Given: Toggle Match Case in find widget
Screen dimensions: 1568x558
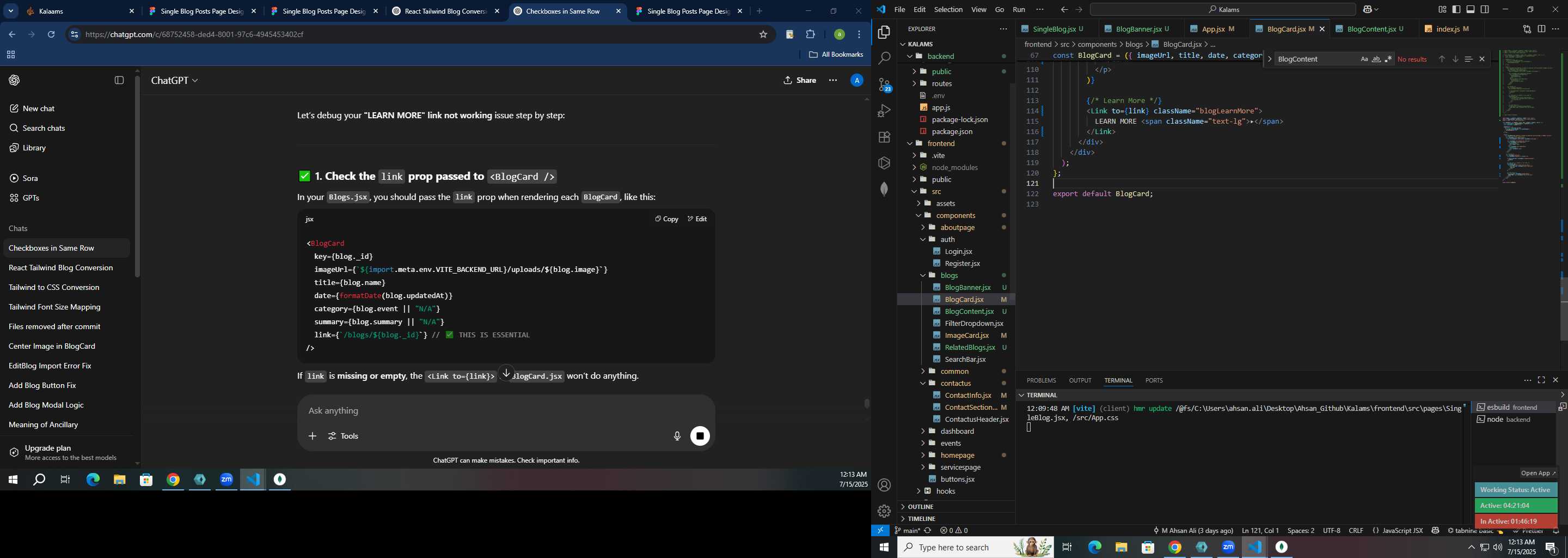Looking at the screenshot, I should [x=1364, y=59].
